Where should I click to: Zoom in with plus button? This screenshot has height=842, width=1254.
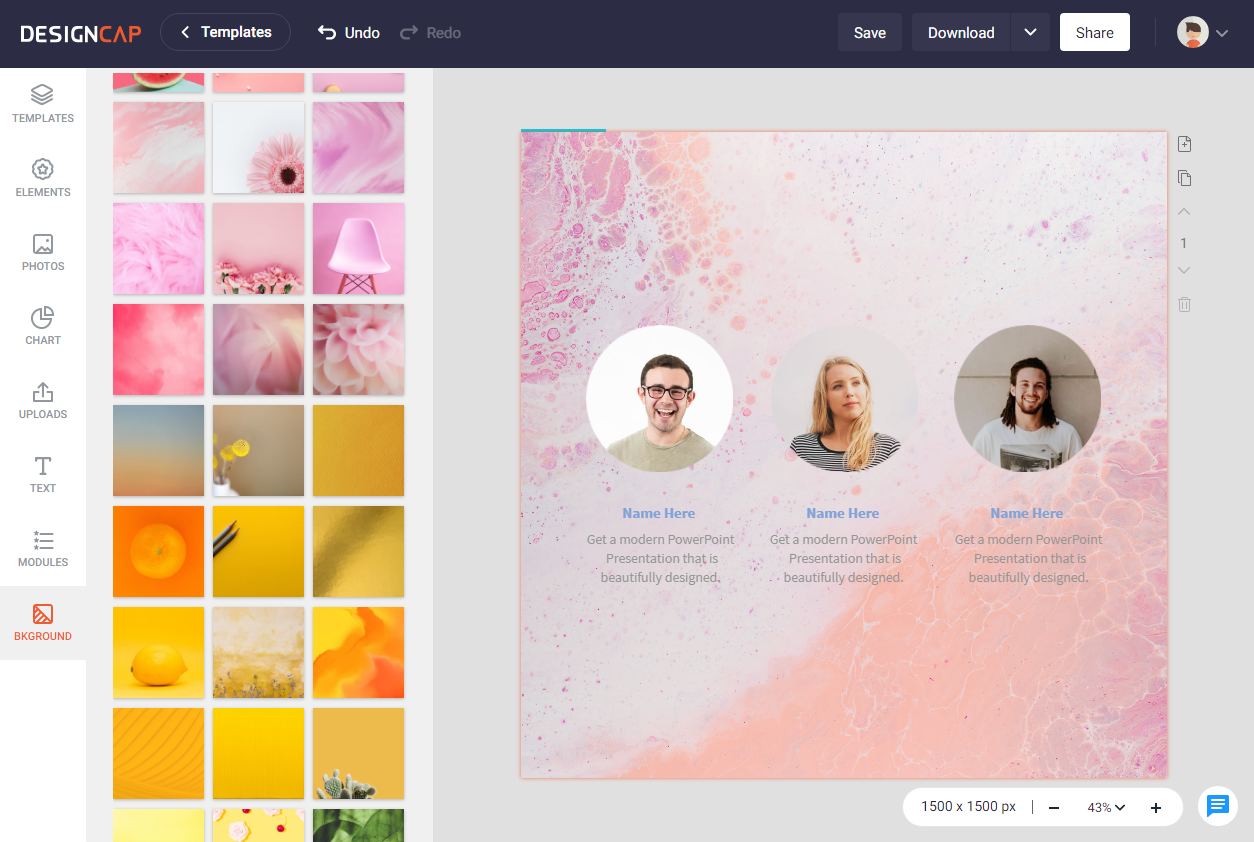(1156, 808)
